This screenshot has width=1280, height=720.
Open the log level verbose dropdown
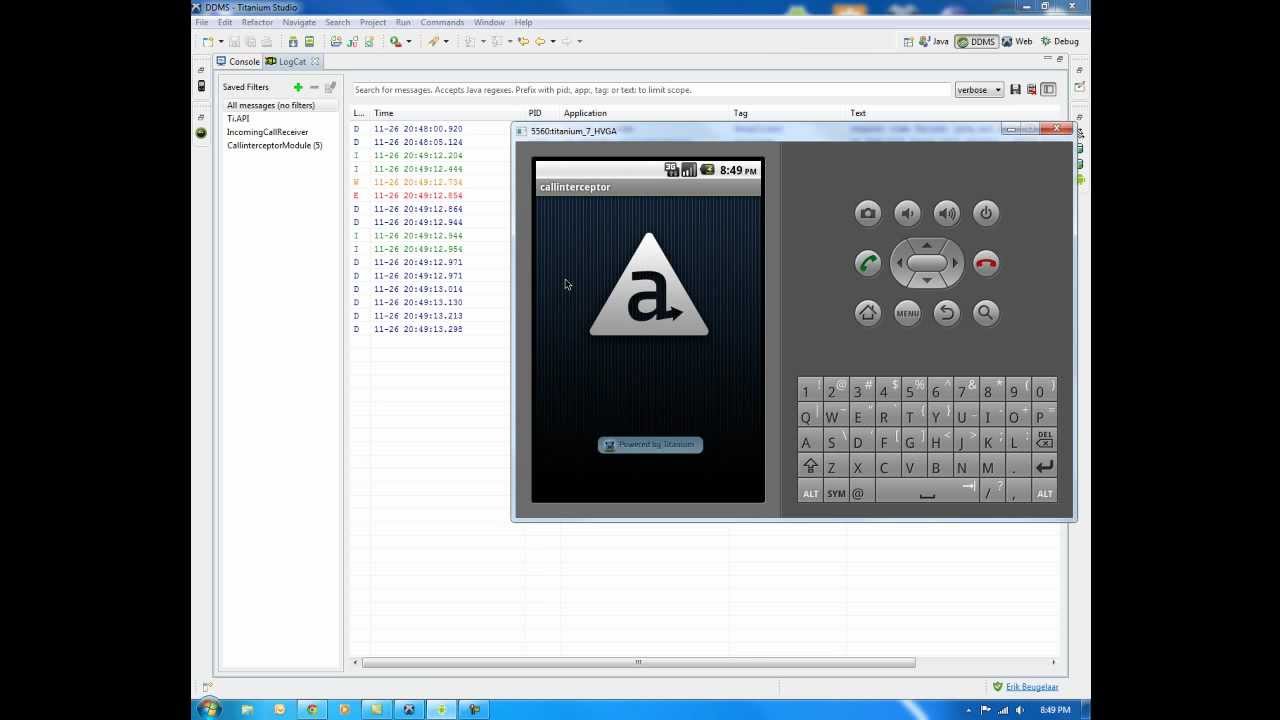click(x=979, y=90)
